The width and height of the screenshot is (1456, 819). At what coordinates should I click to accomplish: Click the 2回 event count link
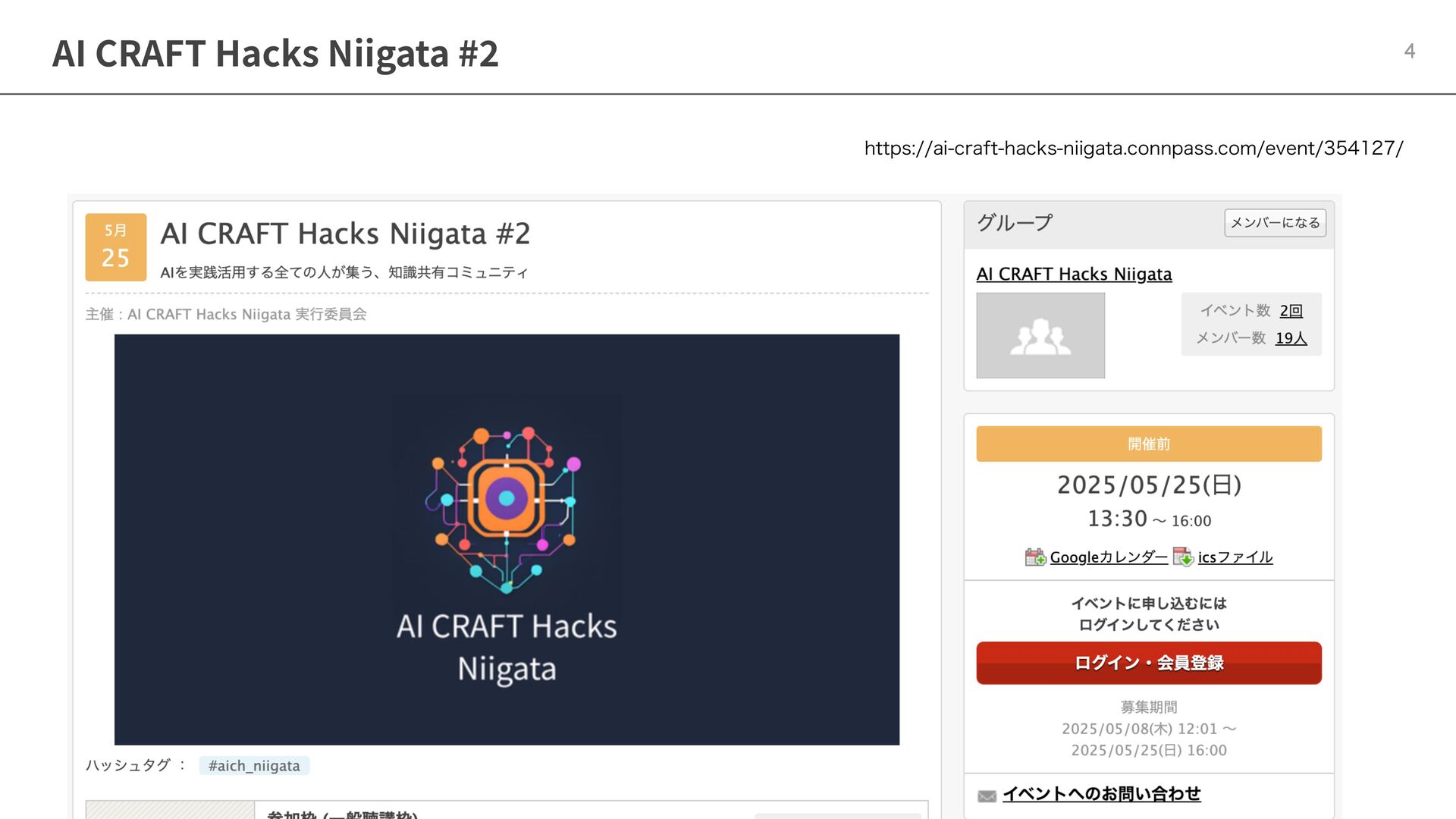[x=1291, y=310]
